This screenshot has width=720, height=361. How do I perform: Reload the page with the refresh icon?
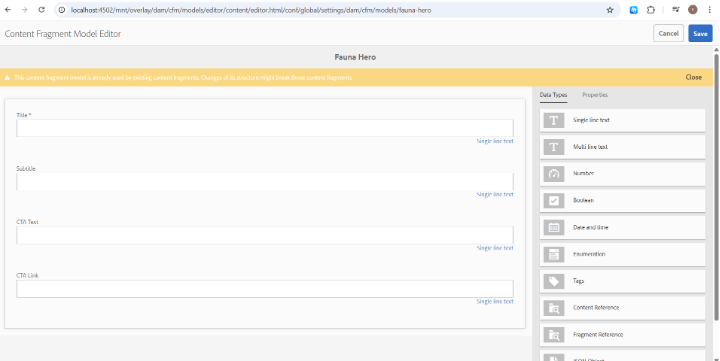pyautogui.click(x=41, y=10)
